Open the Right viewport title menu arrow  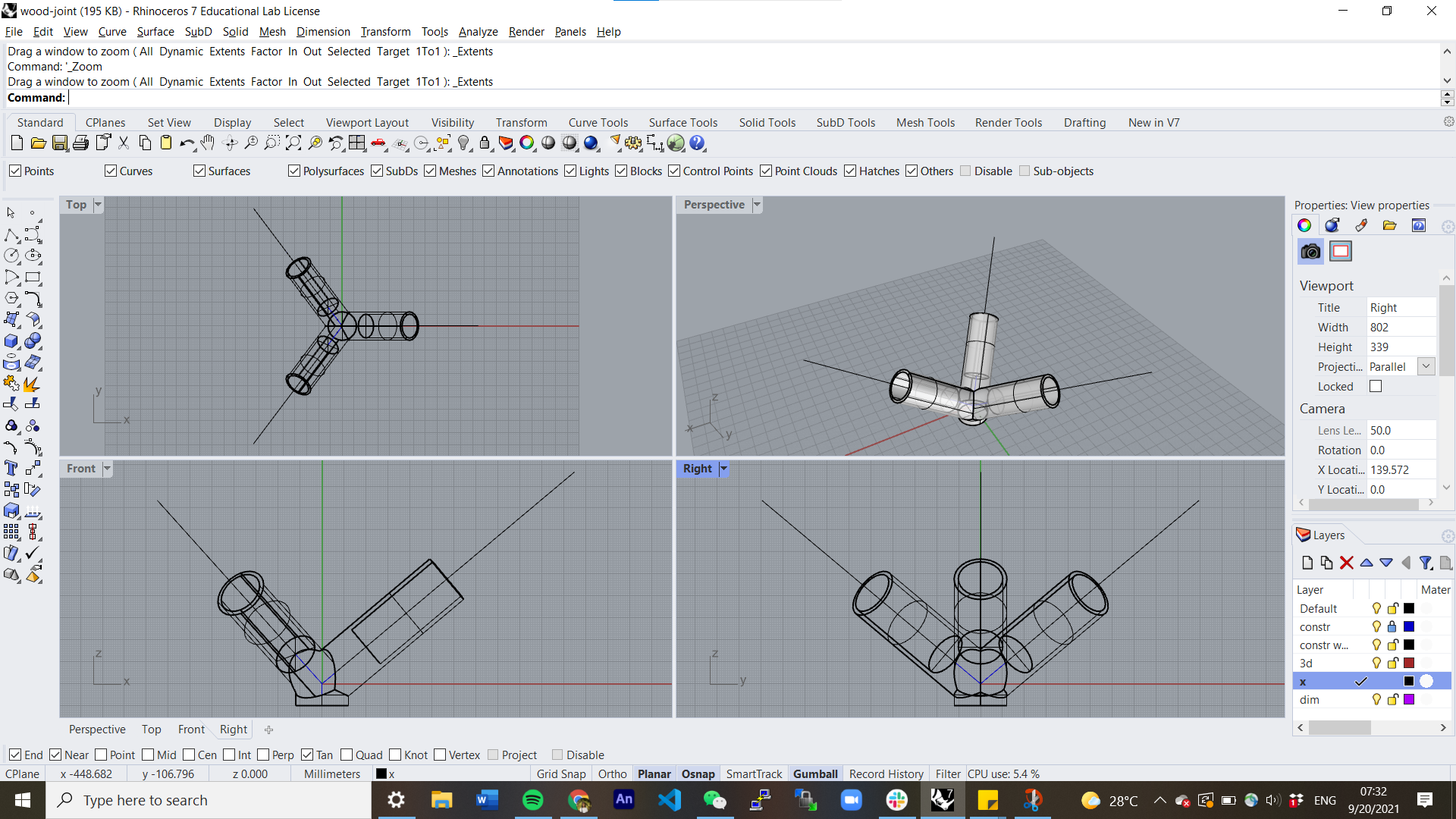(x=723, y=469)
